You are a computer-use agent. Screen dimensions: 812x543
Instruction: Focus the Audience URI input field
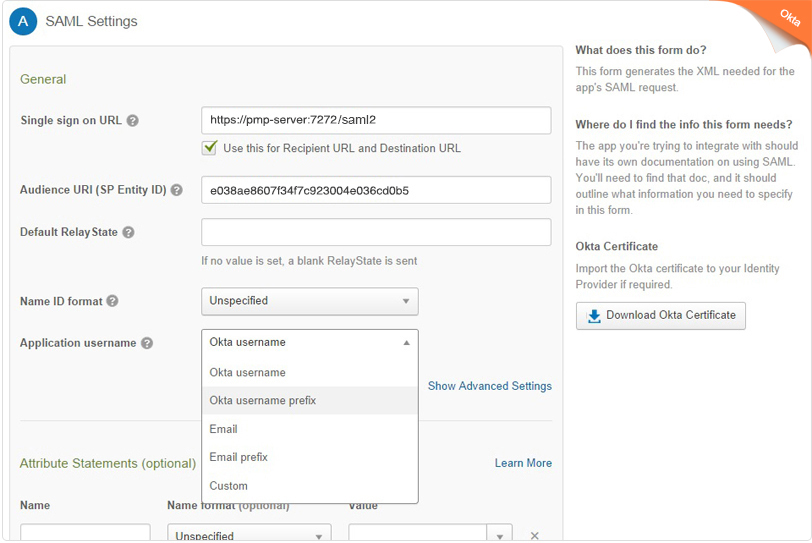point(376,190)
